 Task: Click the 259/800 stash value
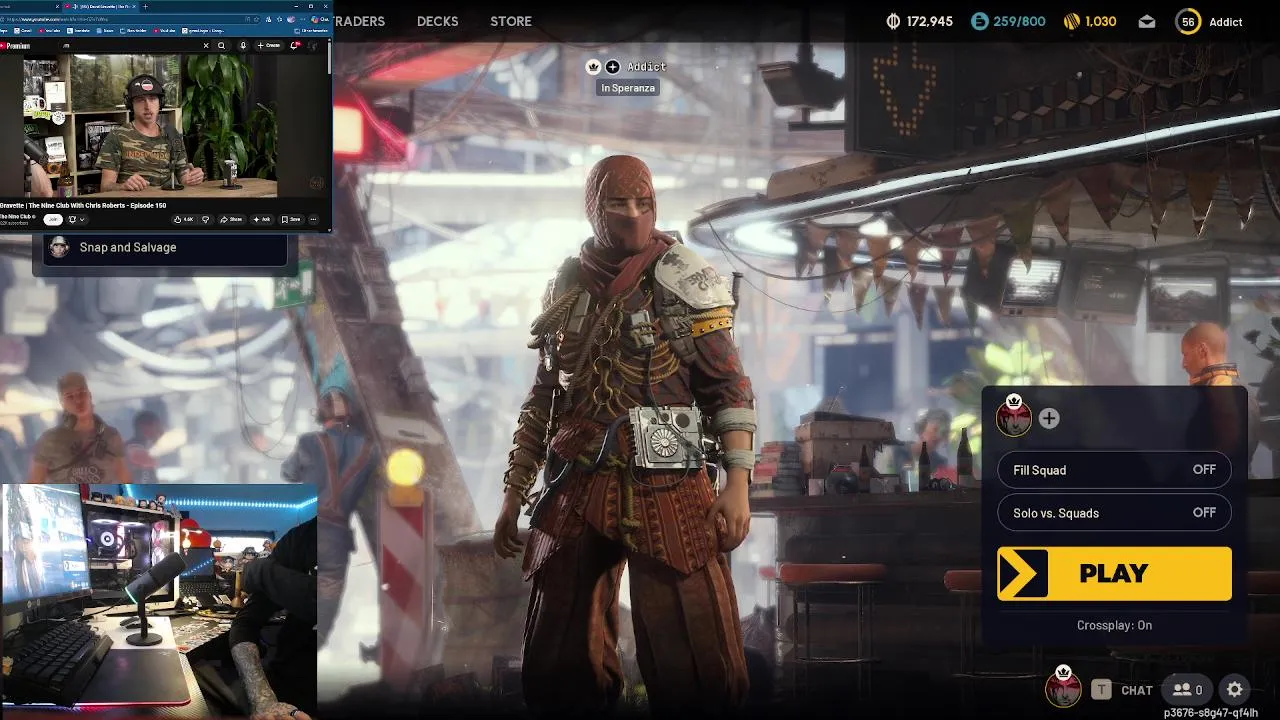tap(1019, 21)
